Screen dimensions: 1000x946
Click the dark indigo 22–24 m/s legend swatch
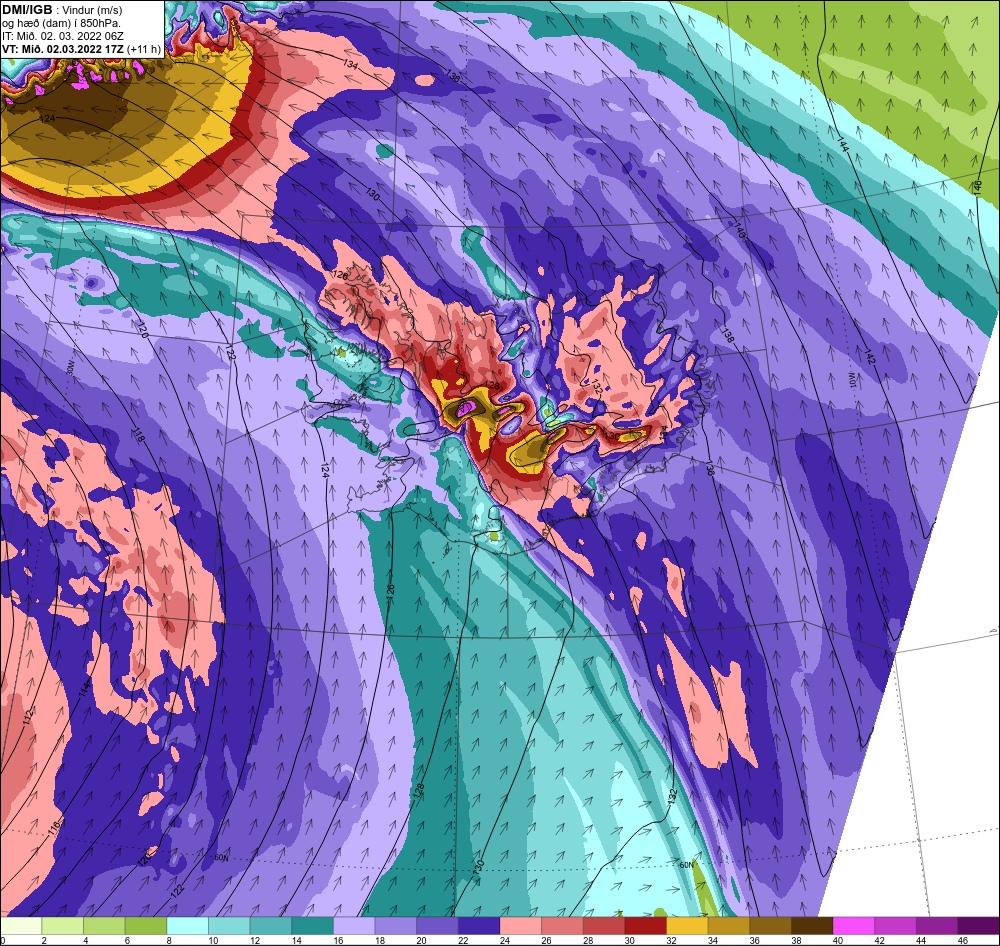pos(478,926)
